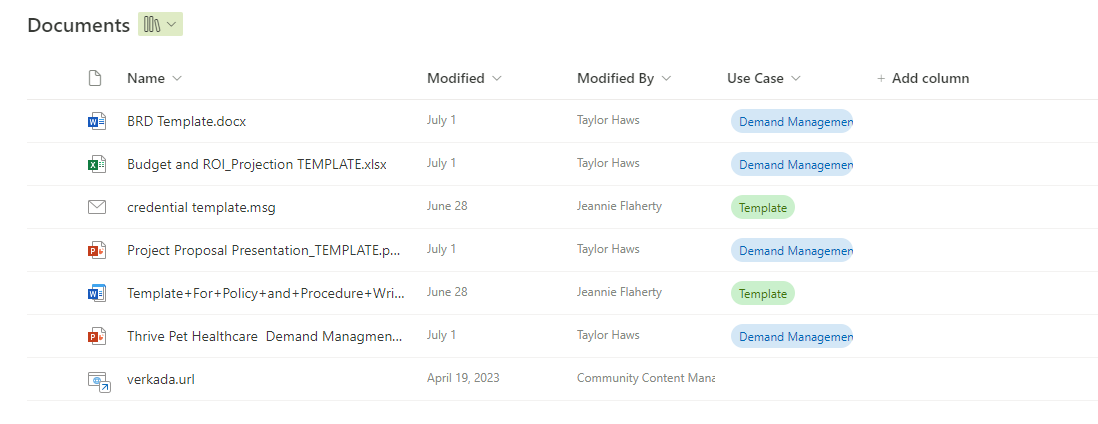Open credential template.msg

pos(201,207)
